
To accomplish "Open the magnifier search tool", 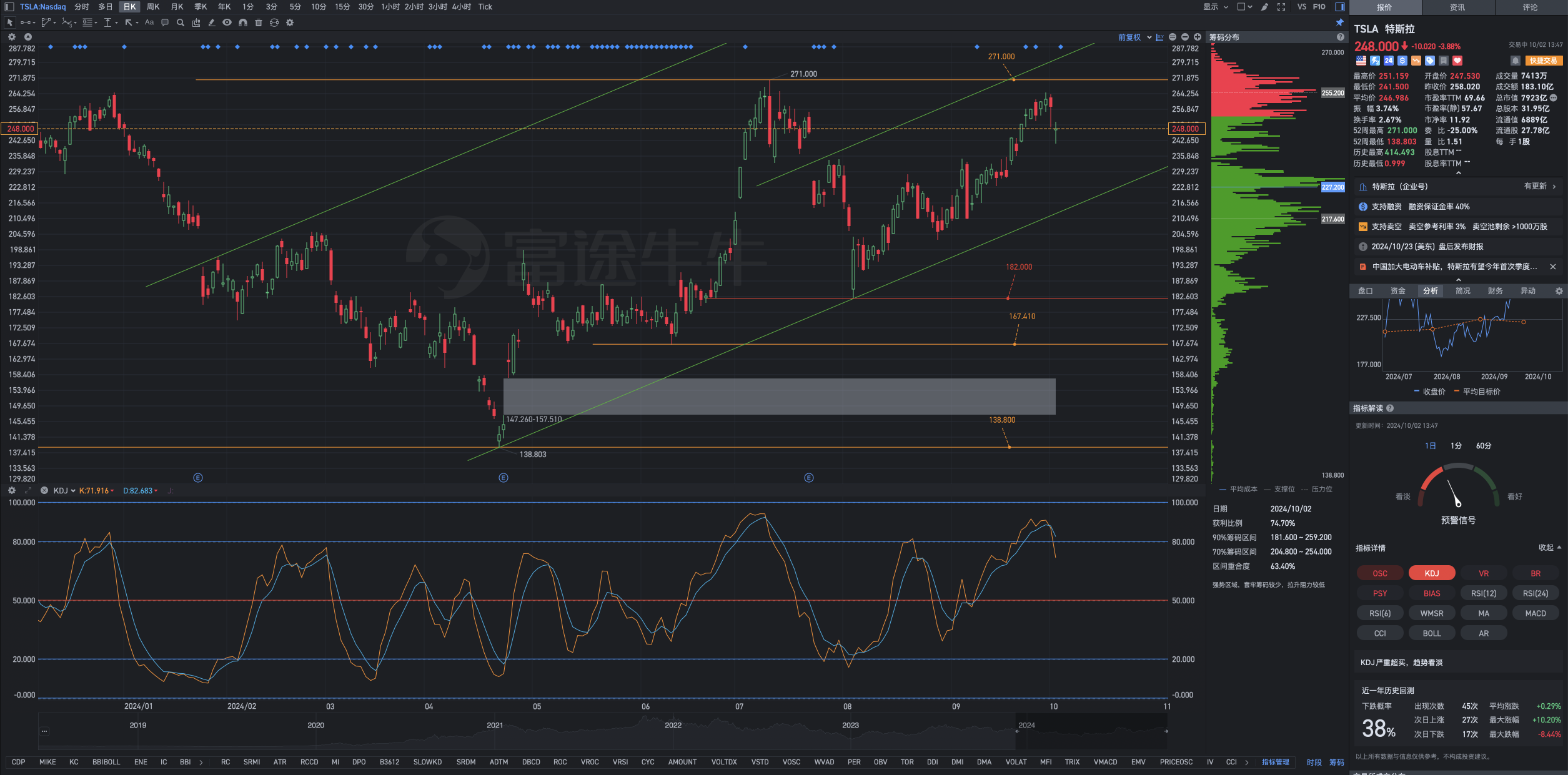I will pyautogui.click(x=181, y=22).
